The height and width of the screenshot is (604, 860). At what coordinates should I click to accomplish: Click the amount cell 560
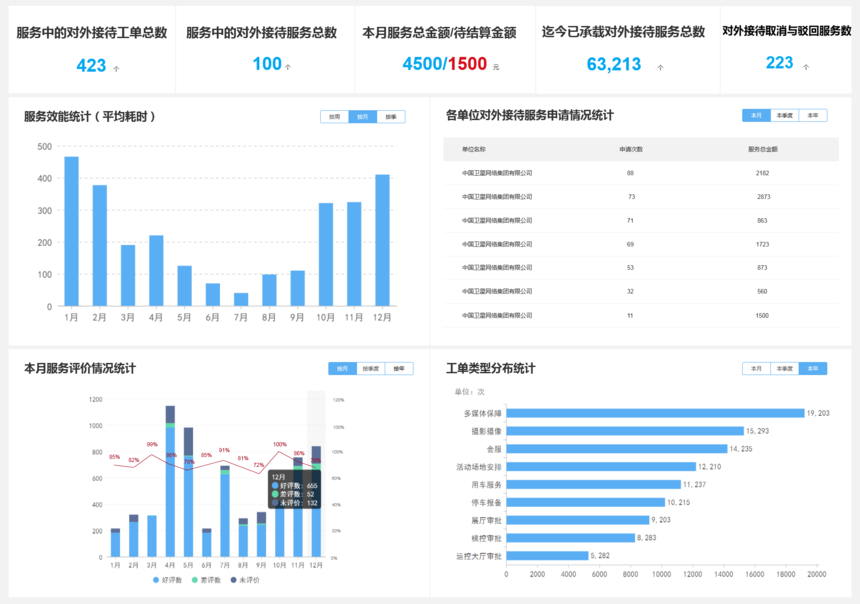click(762, 291)
